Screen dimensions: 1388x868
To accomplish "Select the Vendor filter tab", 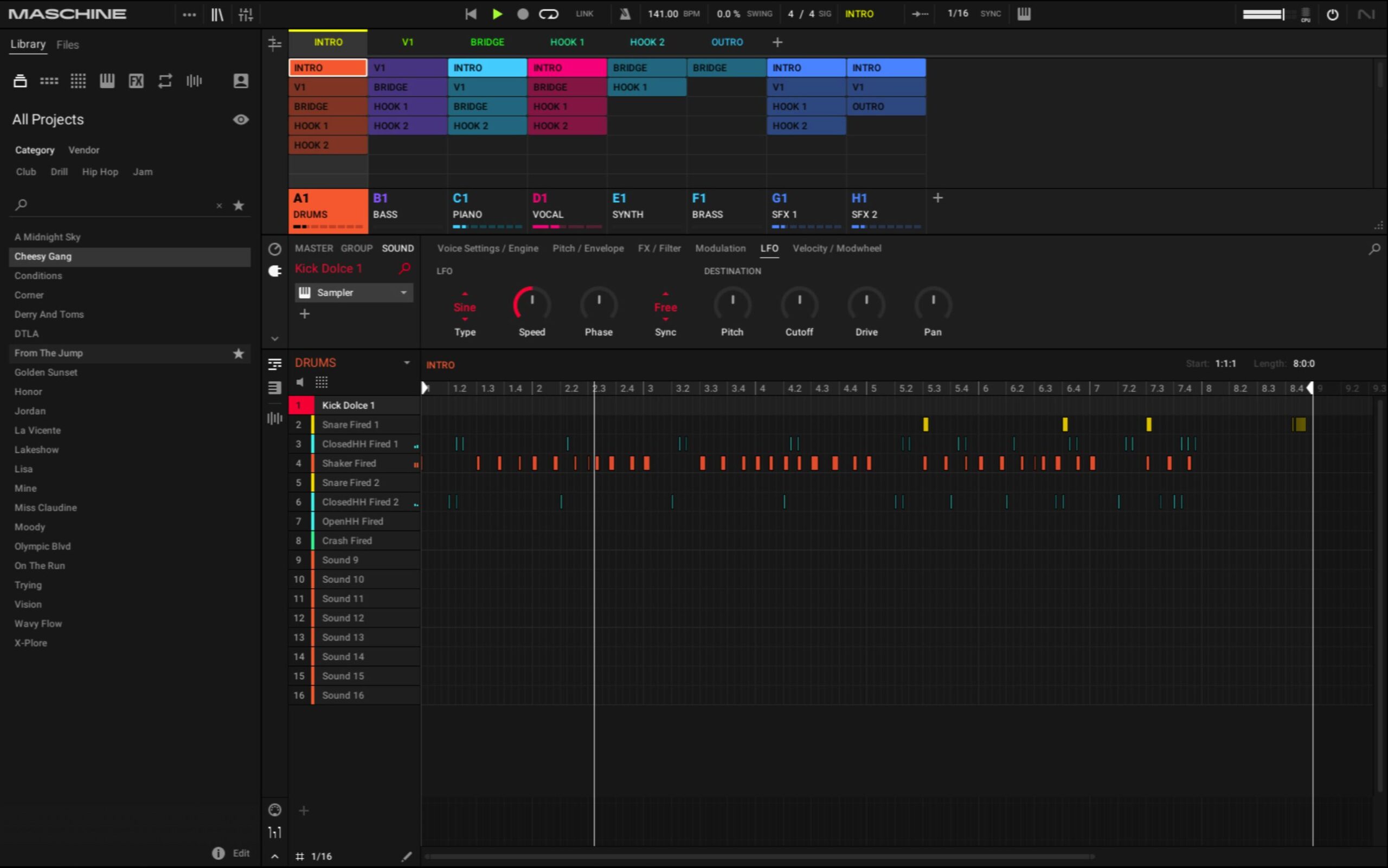I will (84, 150).
